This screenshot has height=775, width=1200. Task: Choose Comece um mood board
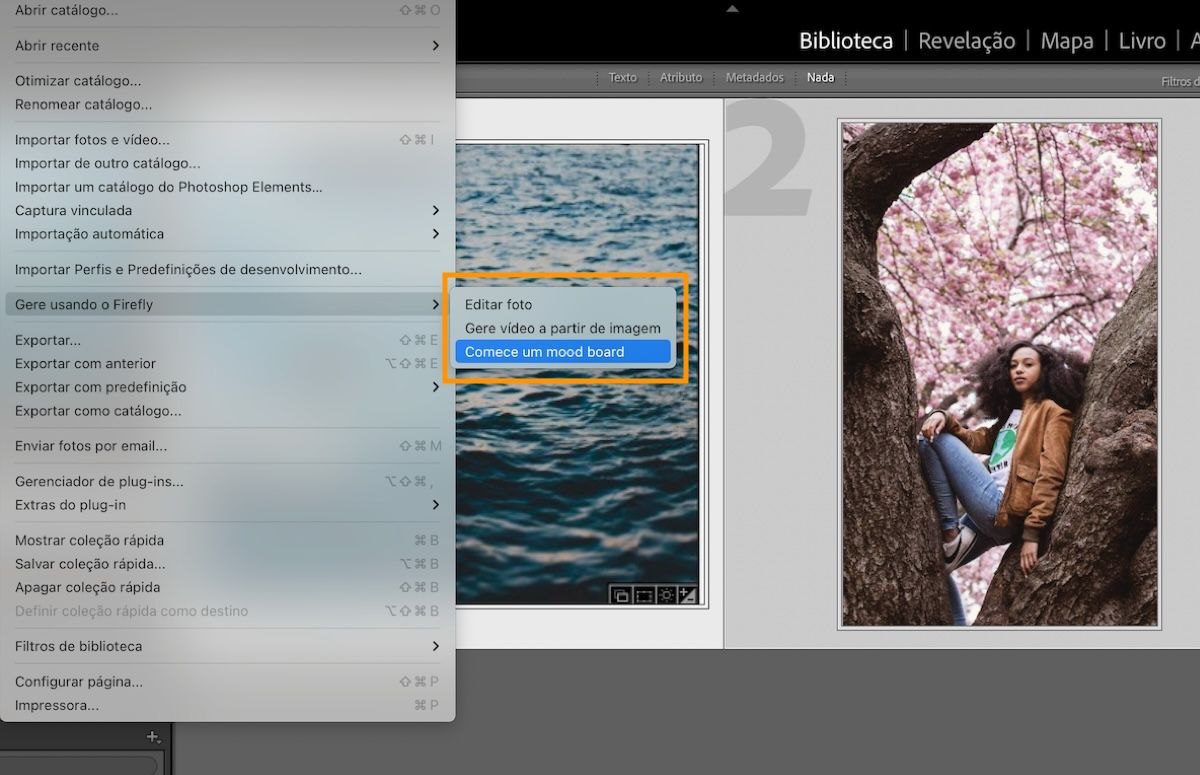point(547,351)
